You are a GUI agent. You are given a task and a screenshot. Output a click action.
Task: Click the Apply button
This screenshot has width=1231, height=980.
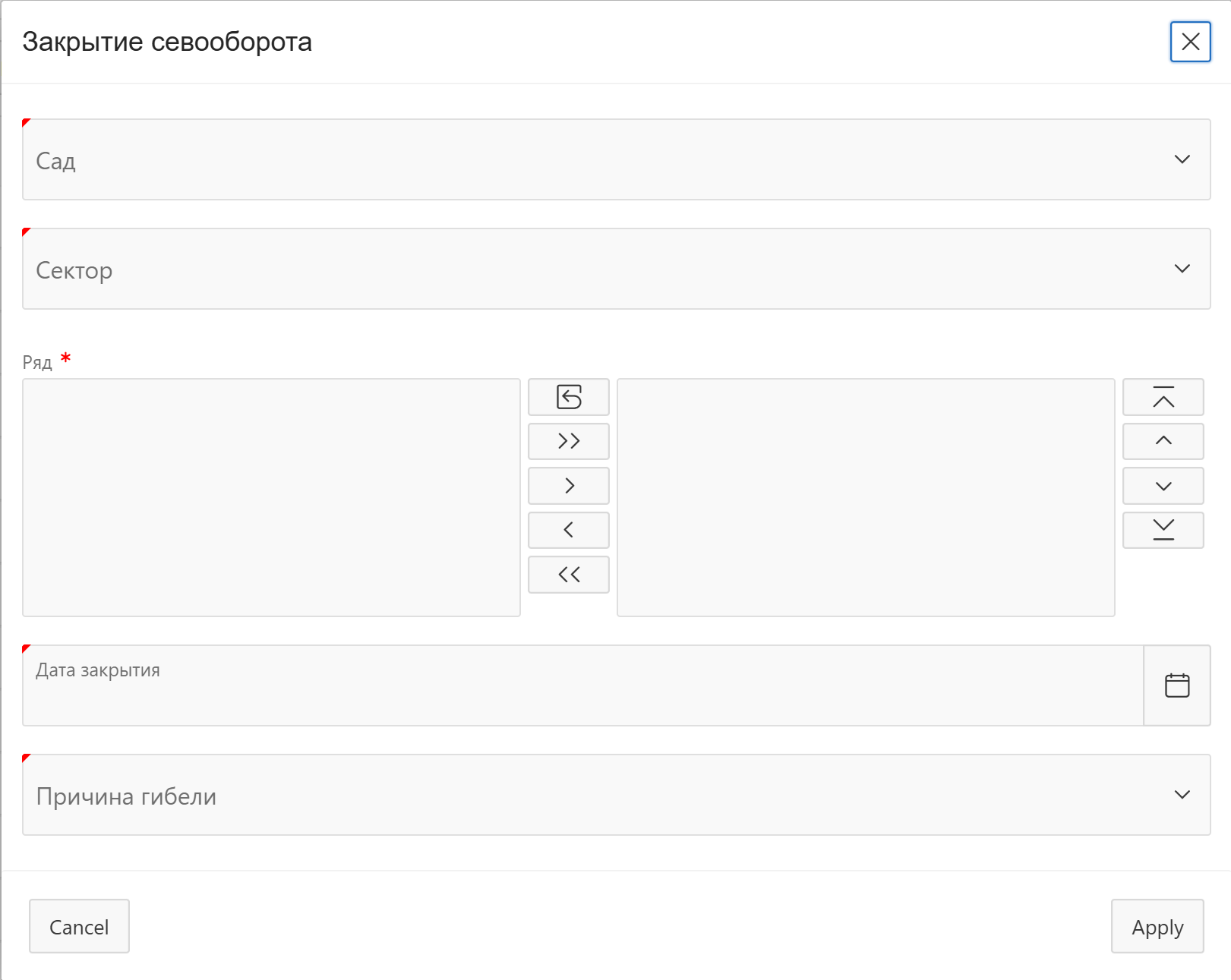point(1157,926)
